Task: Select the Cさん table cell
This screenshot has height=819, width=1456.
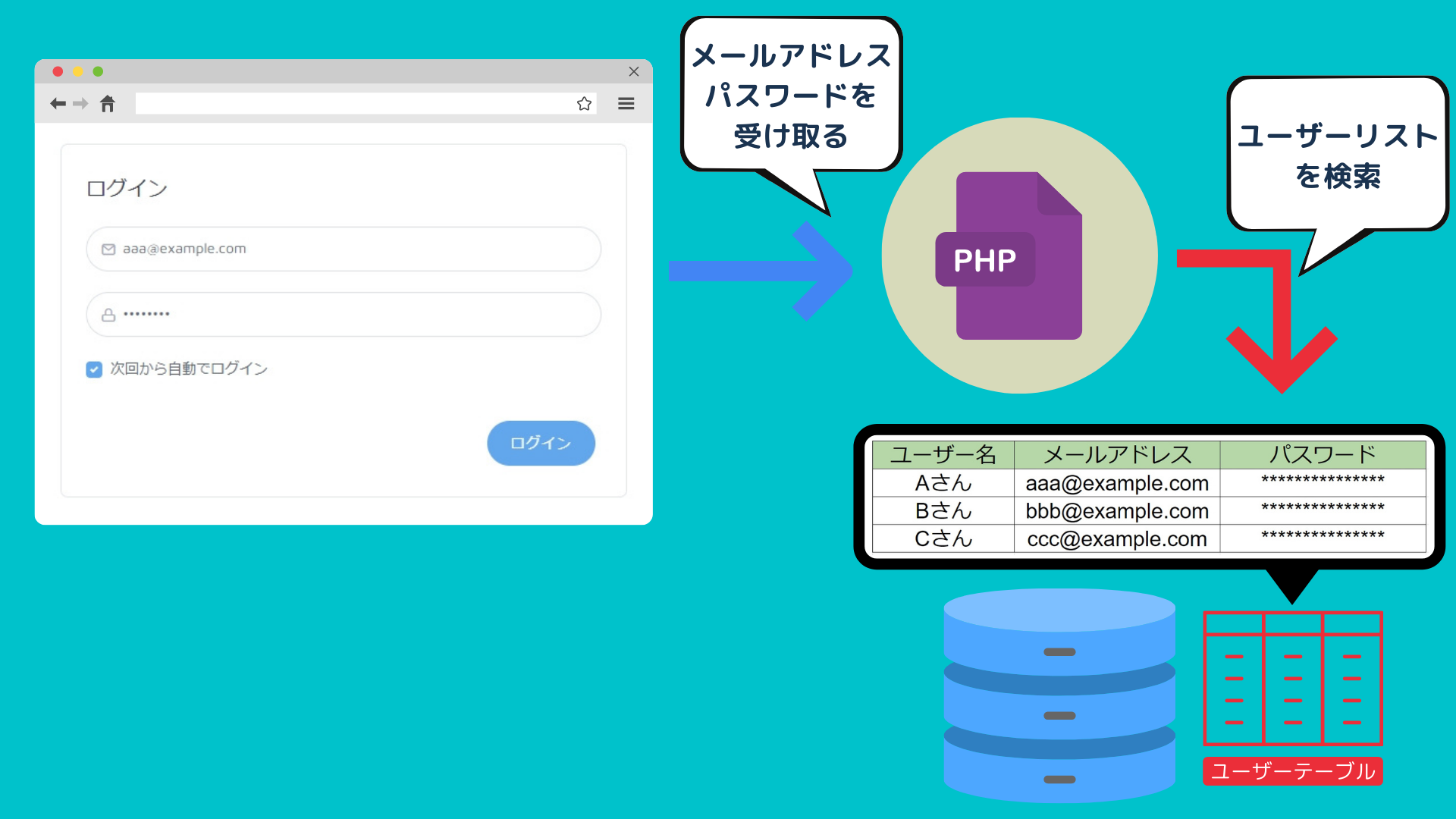Action: click(x=943, y=539)
